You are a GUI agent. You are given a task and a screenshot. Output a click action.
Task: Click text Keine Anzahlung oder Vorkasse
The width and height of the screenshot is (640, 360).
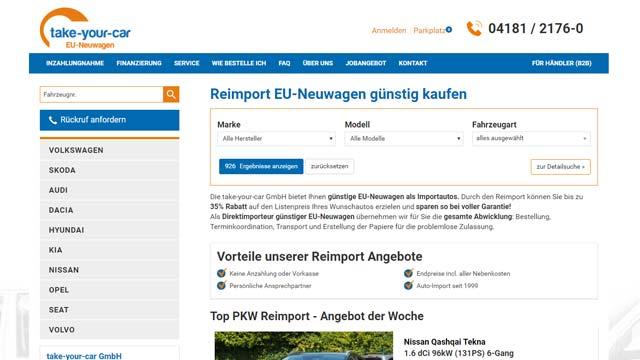(274, 274)
